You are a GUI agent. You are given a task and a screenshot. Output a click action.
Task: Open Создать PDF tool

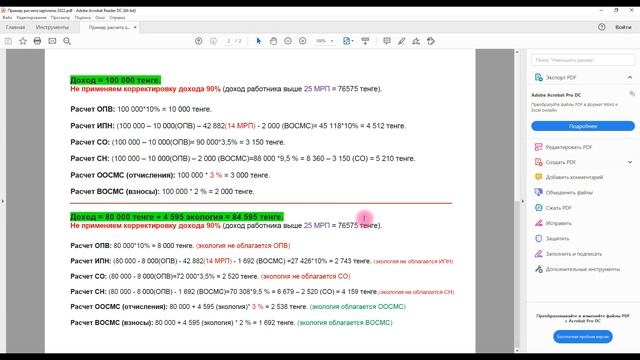tap(555, 162)
